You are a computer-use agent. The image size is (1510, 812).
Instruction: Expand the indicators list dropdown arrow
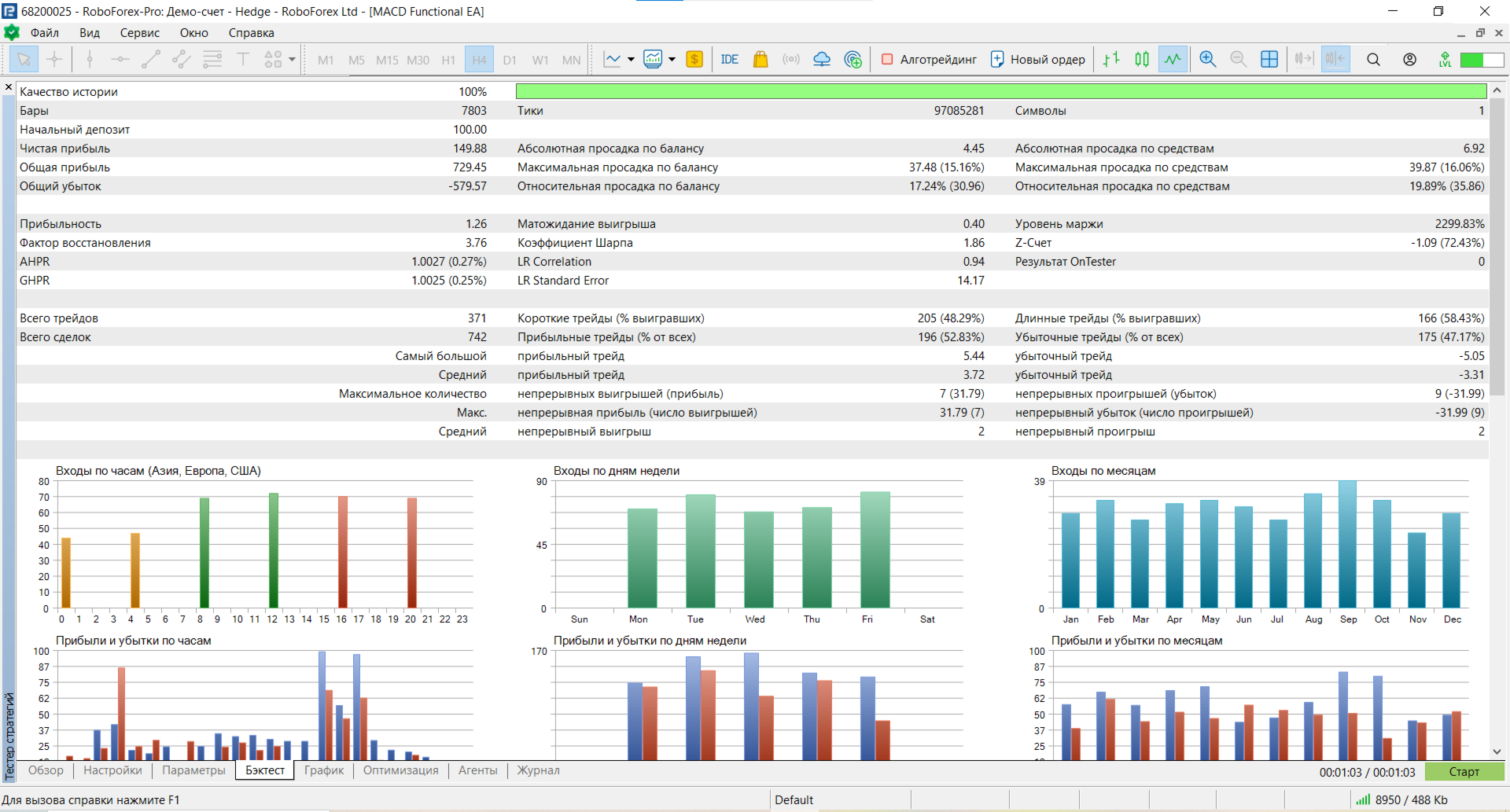tap(631, 60)
